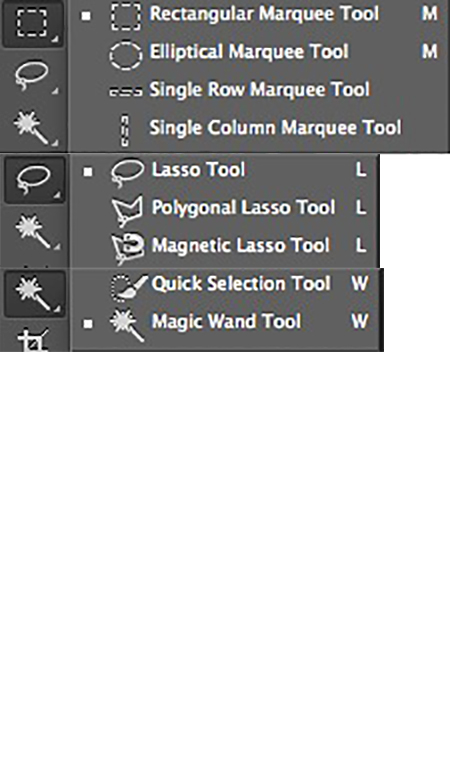Viewport: 450px width, 770px height.
Task: Click the flyout triangle on the highlighted Lasso button
Action: 57,195
